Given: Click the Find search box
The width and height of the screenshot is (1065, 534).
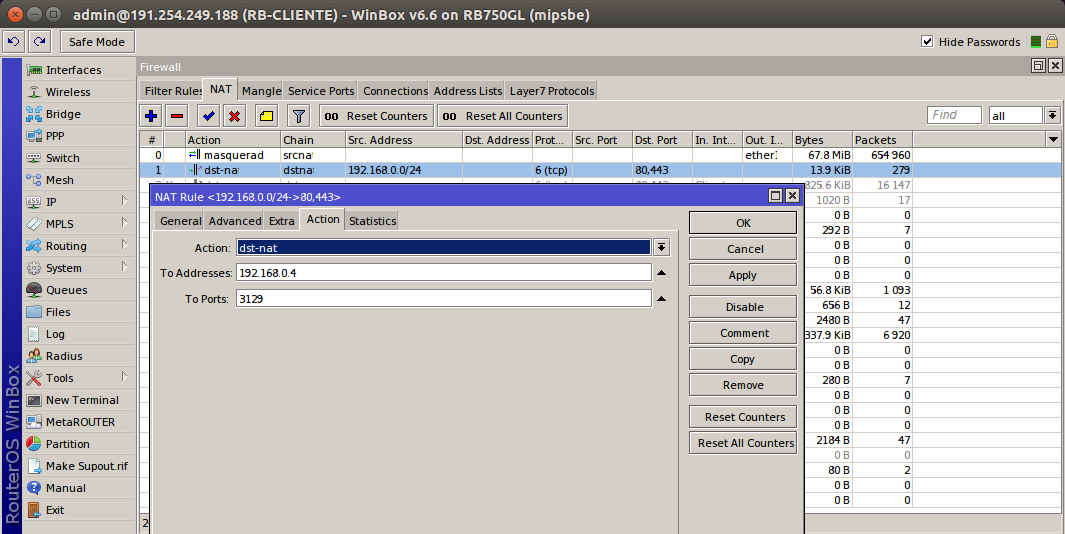Looking at the screenshot, I should point(954,115).
